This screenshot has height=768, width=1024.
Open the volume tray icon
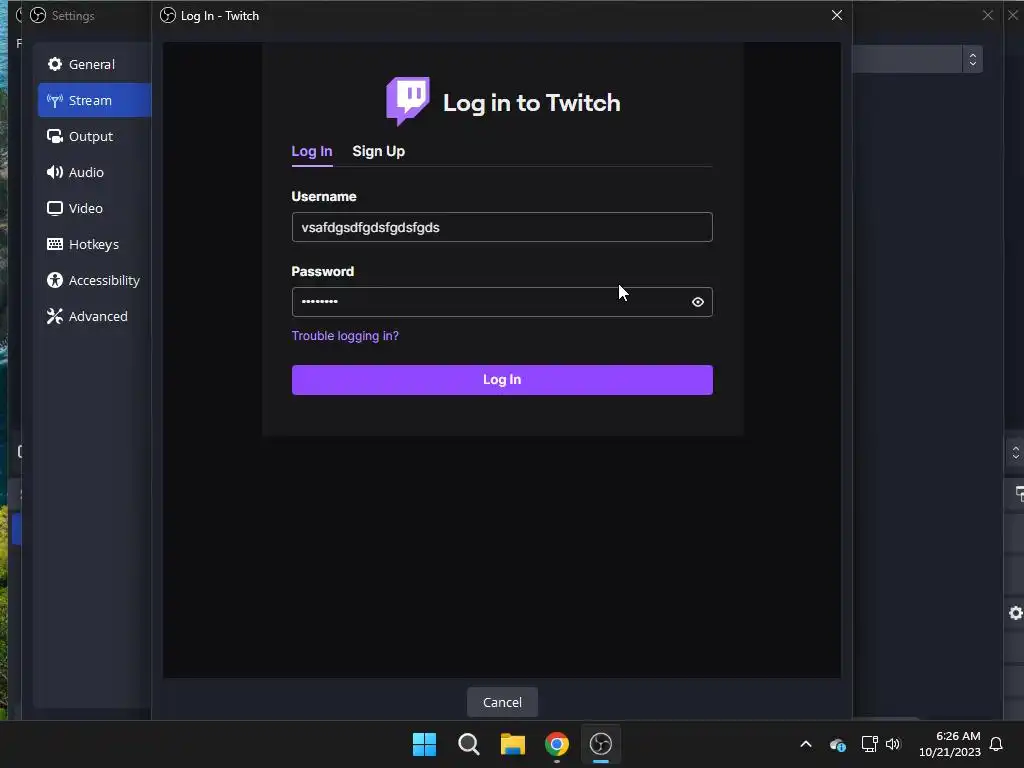(893, 744)
